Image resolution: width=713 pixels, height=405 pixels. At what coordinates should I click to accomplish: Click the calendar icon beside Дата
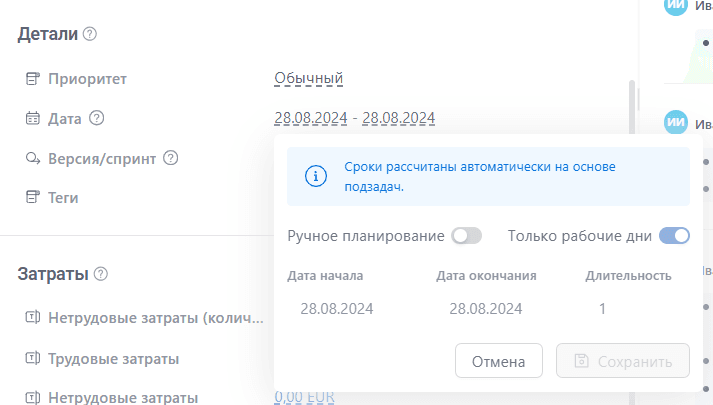[x=32, y=118]
